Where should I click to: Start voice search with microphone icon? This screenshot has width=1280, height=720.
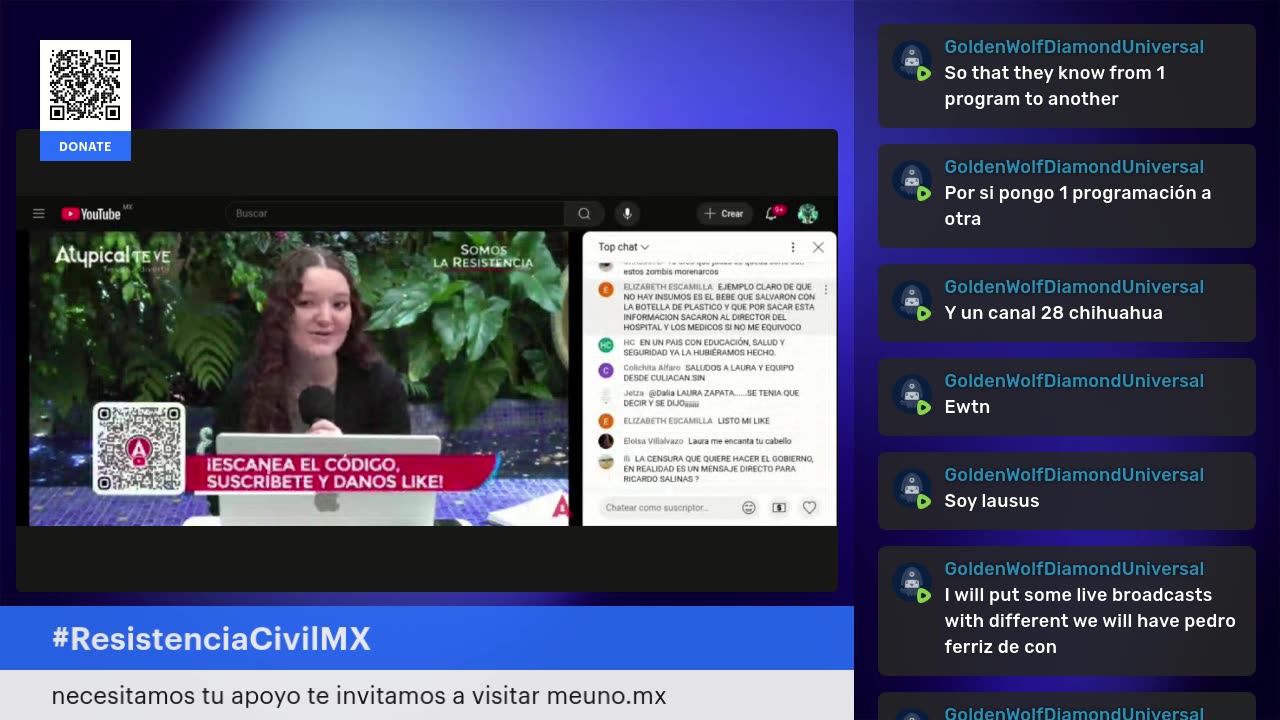(x=627, y=213)
